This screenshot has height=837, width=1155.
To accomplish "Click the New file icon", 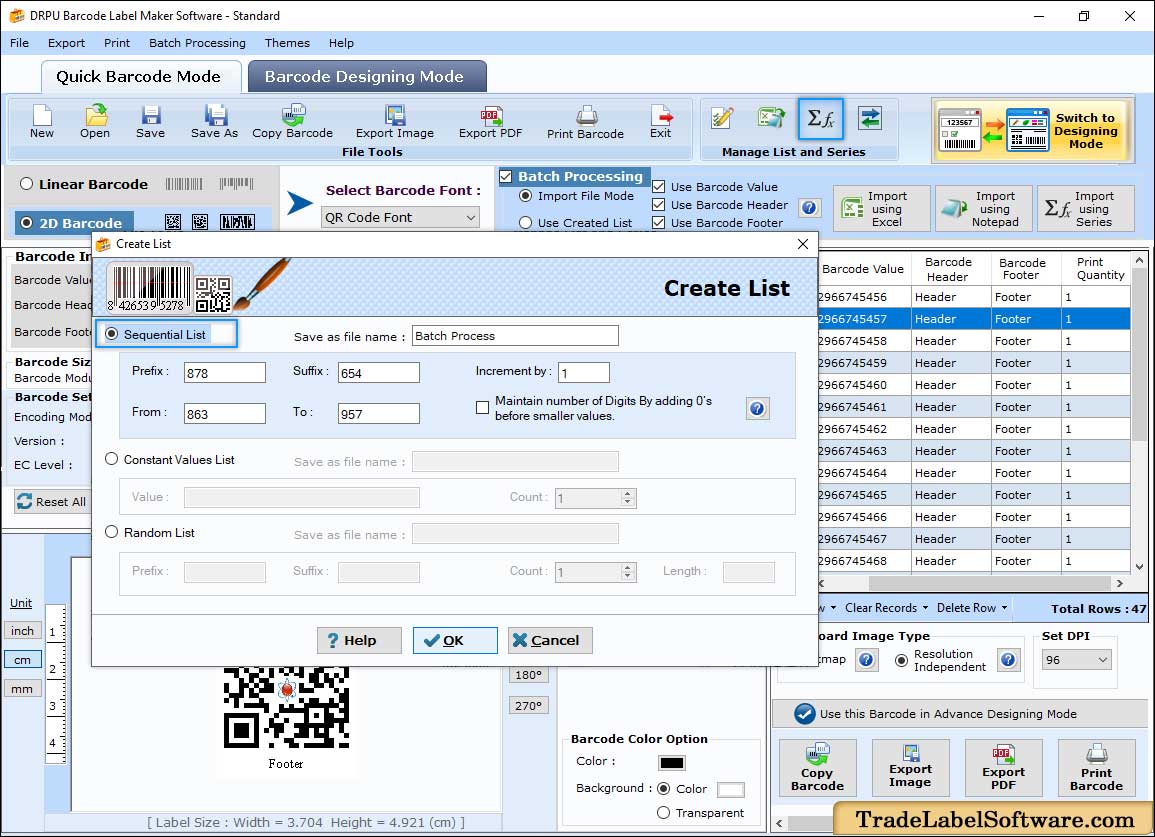I will [42, 122].
